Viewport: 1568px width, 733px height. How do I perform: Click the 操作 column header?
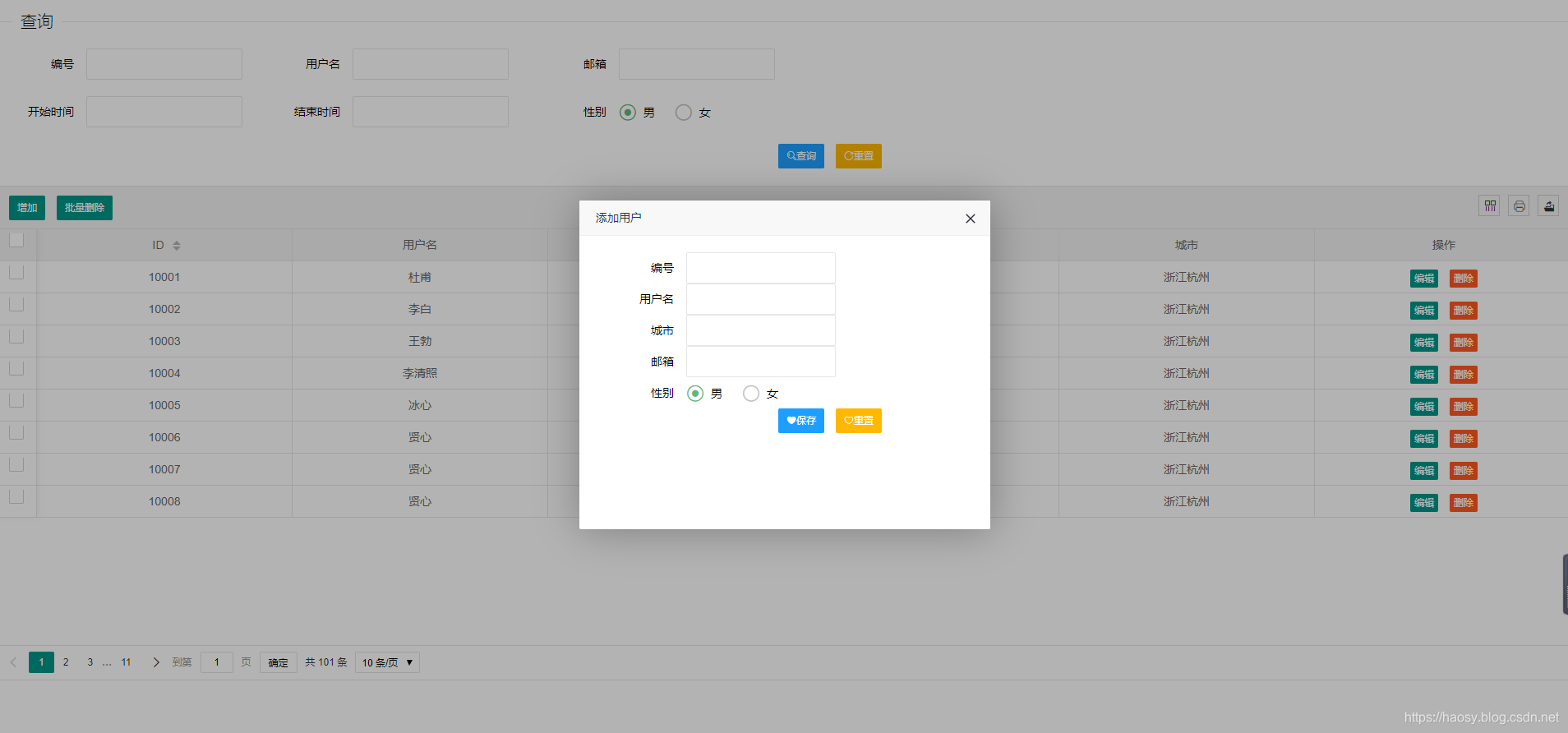pyautogui.click(x=1443, y=245)
